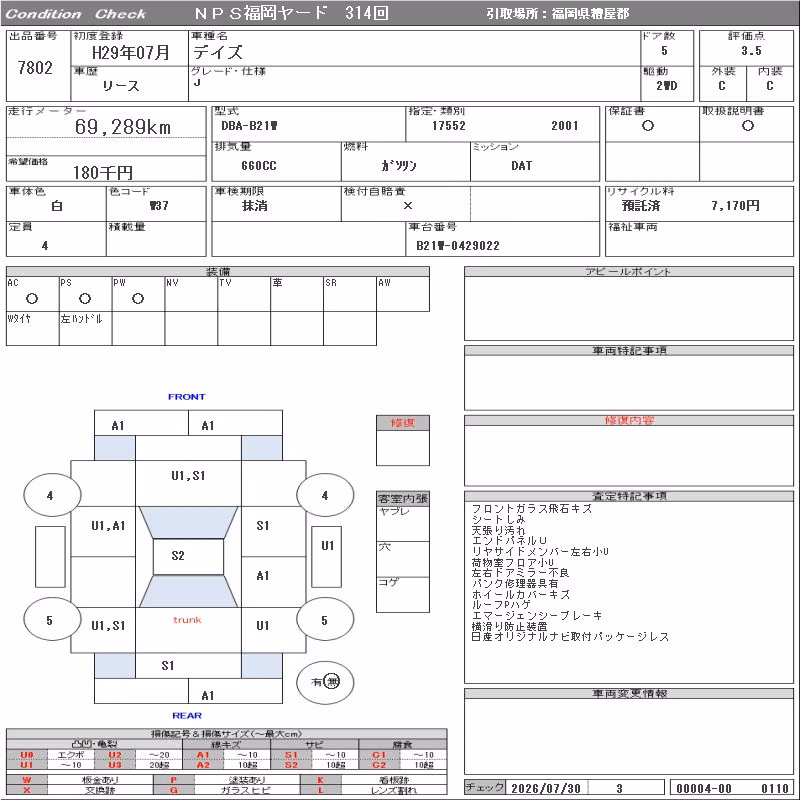The image size is (800, 800).
Task: Click the 修復 header box
Action: point(403,423)
